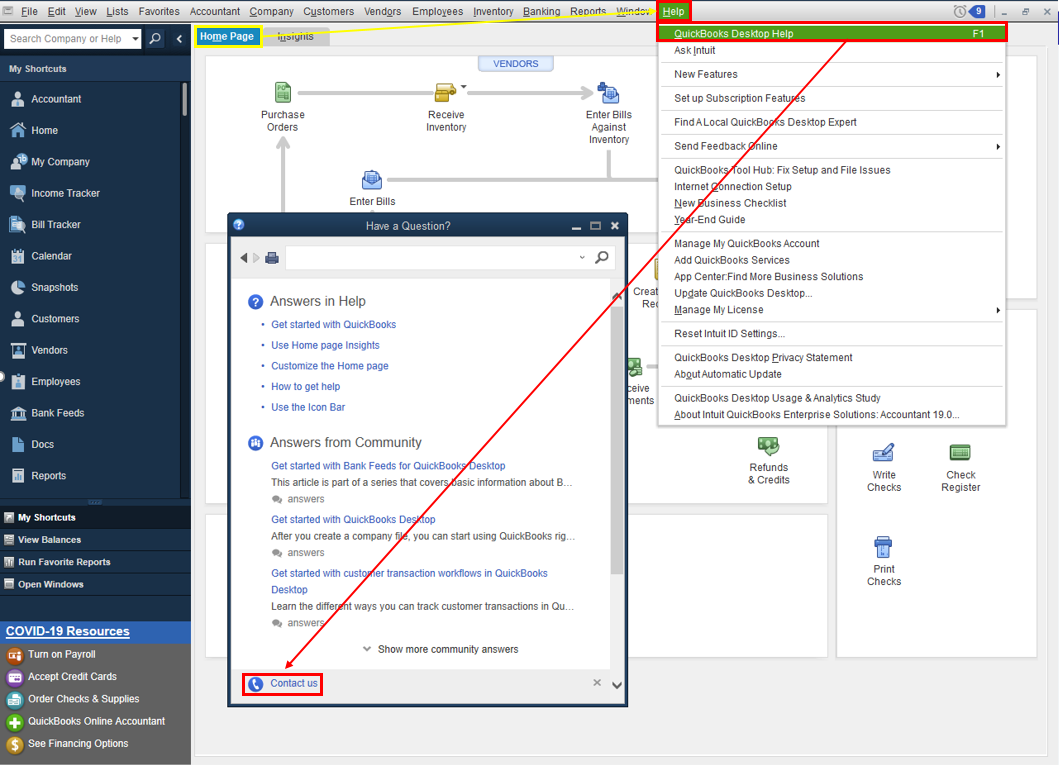Open the How to get help link
Screen dimensions: 1059x765
point(305,387)
